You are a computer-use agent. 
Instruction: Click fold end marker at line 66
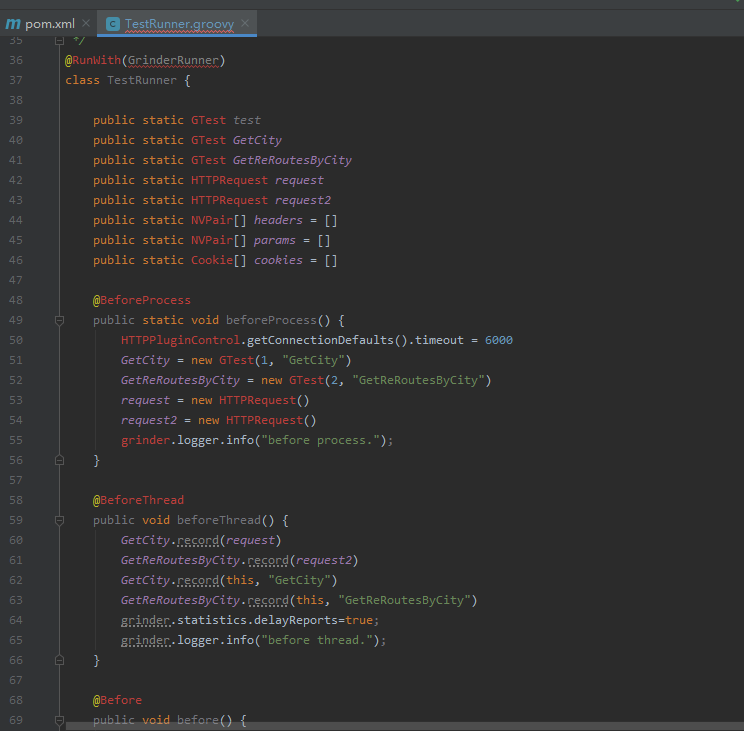[x=59, y=660]
